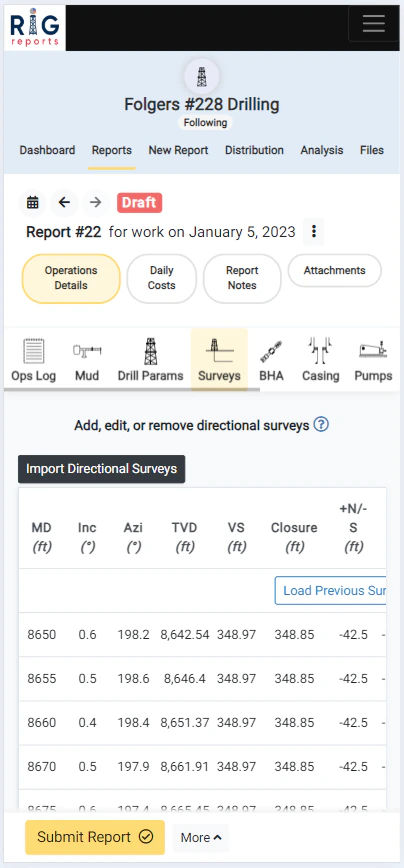Viewport: 404px width, 868px height.
Task: Click the Submit Report button
Action: click(x=95, y=837)
